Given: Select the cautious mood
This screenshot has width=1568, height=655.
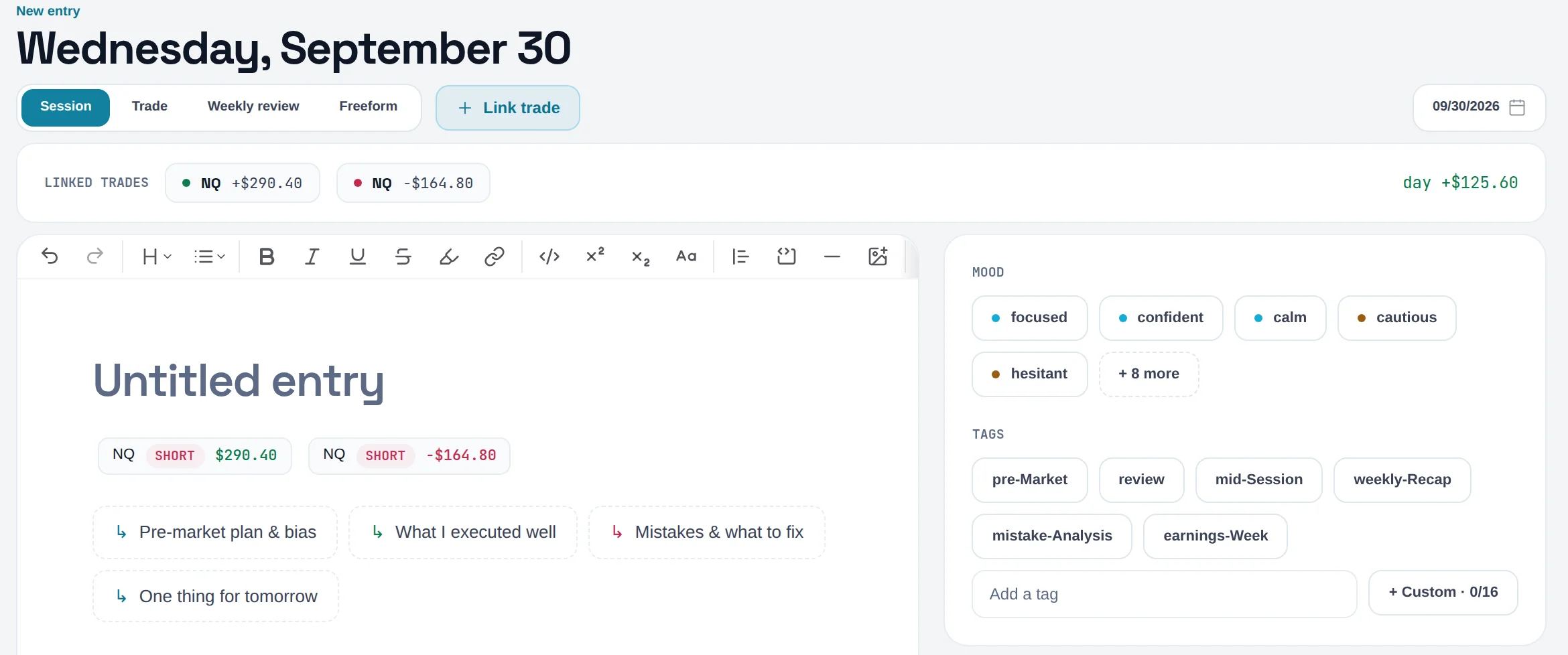Looking at the screenshot, I should pos(1397,318).
